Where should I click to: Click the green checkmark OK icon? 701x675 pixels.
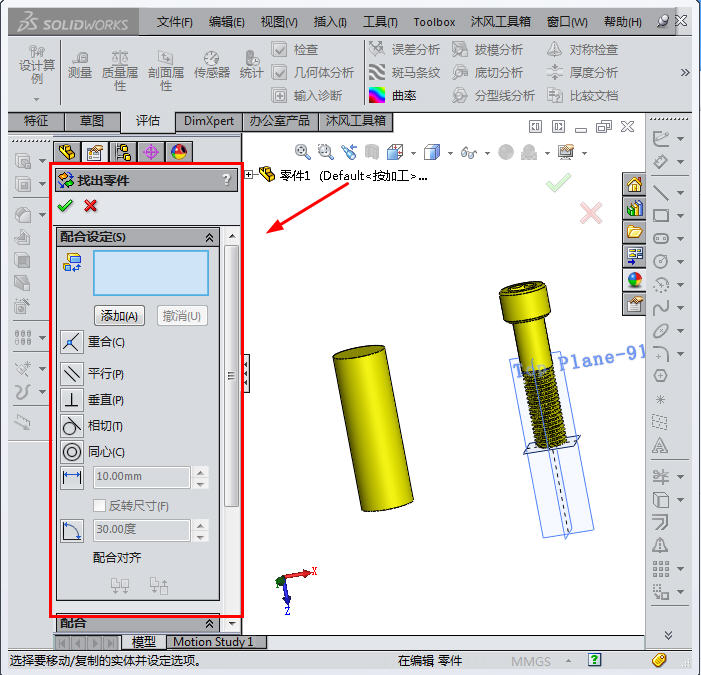coord(66,206)
